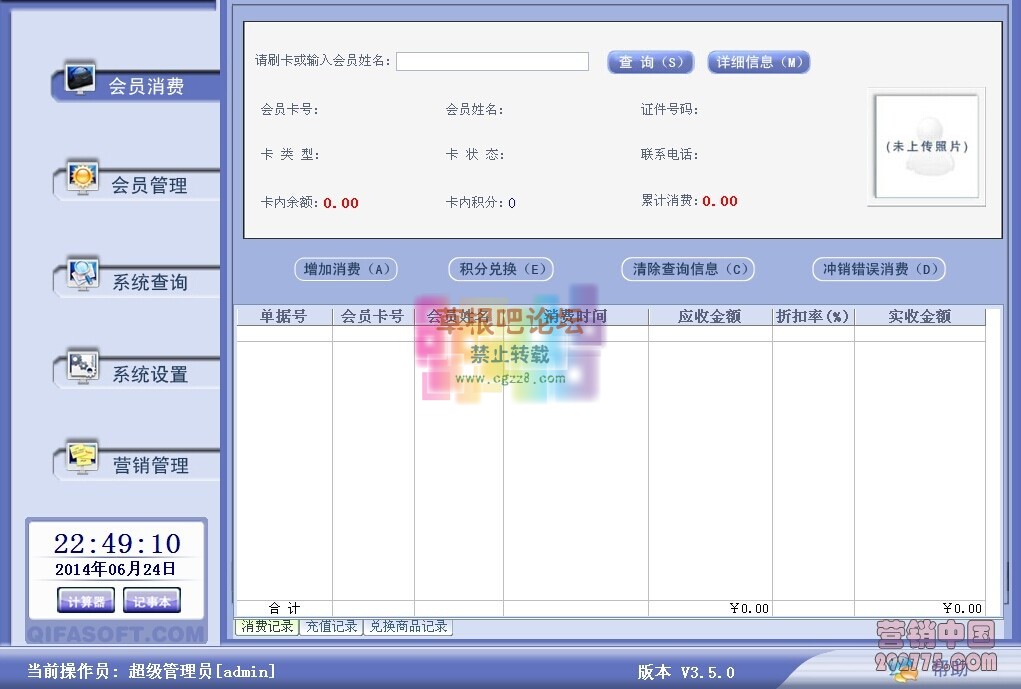
Task: Click the 未上传照片 photo placeholder
Action: (x=926, y=147)
